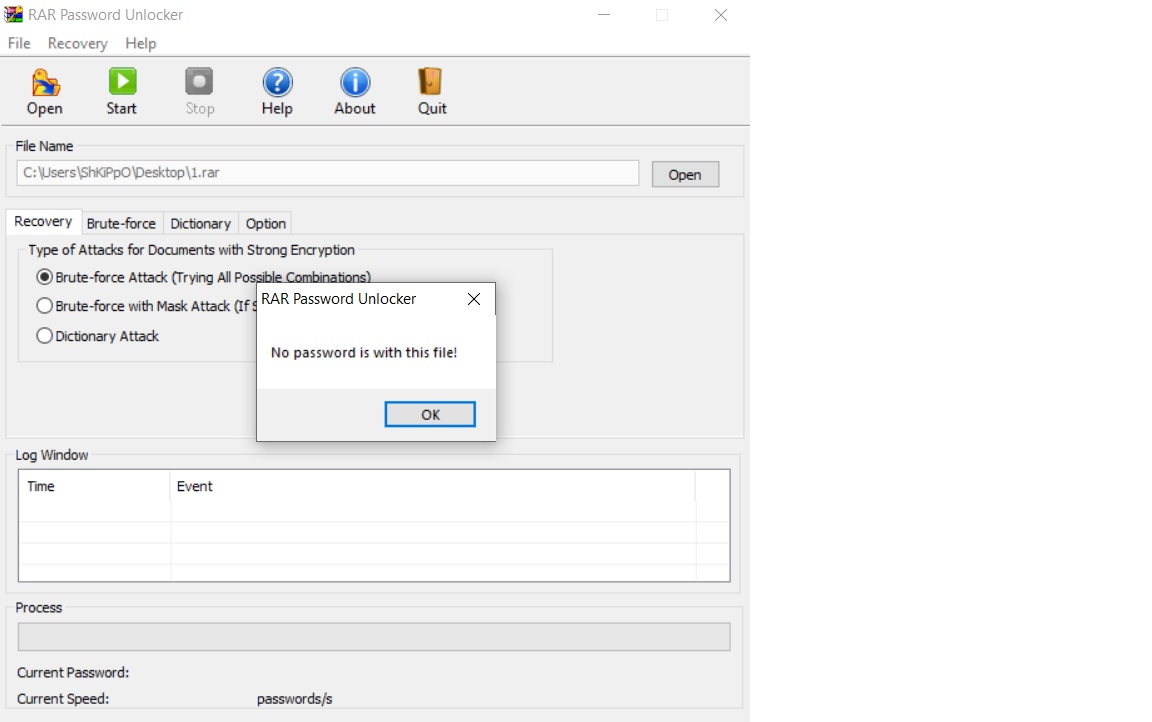Open the Help menu in the menu bar
Image resolution: width=1152 pixels, height=722 pixels.
click(x=140, y=43)
